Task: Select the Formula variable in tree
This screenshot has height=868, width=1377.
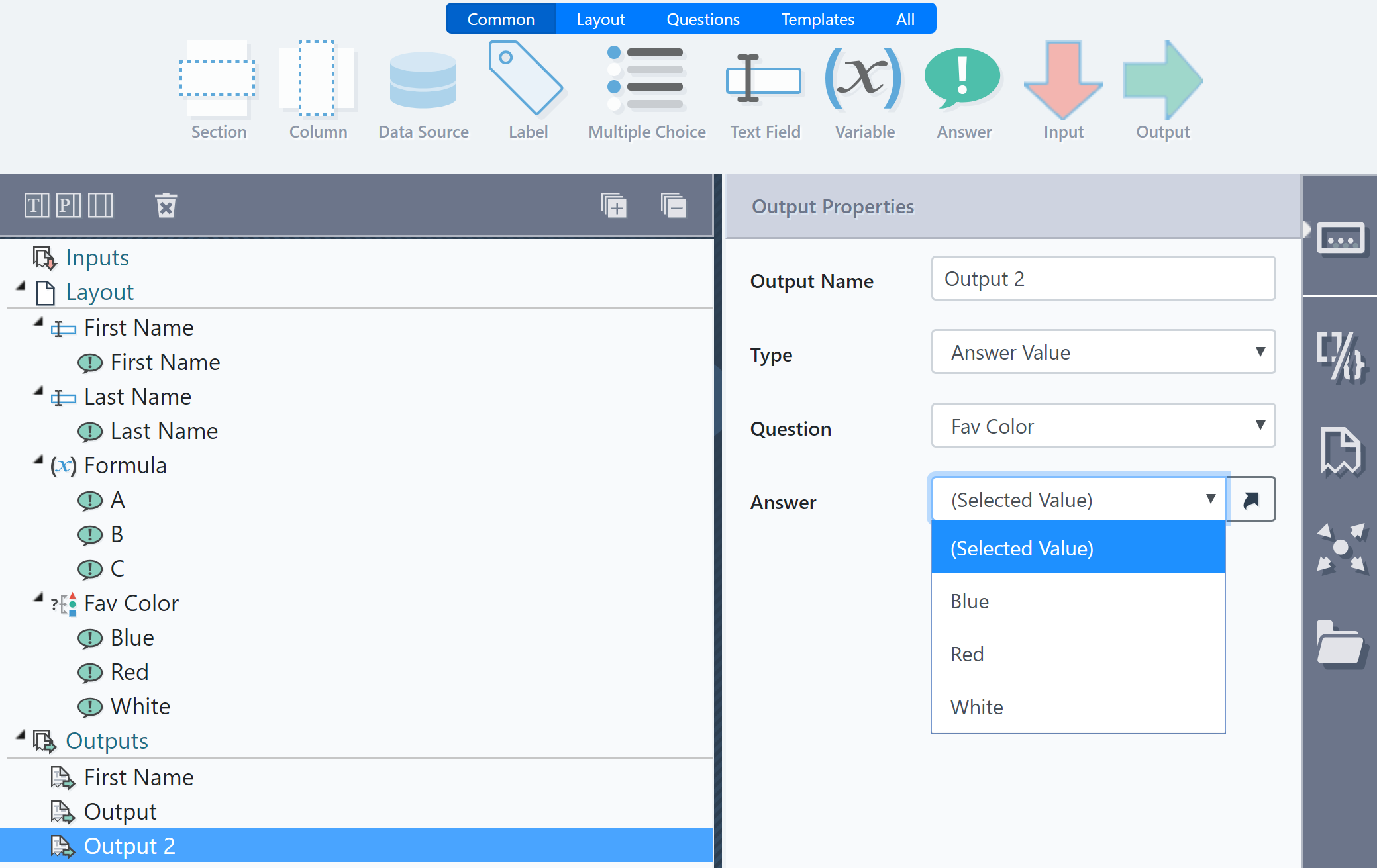Action: coord(125,465)
